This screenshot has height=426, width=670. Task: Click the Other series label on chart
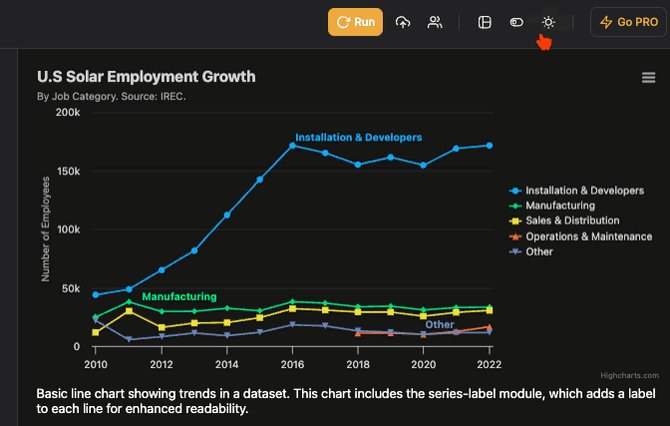439,325
